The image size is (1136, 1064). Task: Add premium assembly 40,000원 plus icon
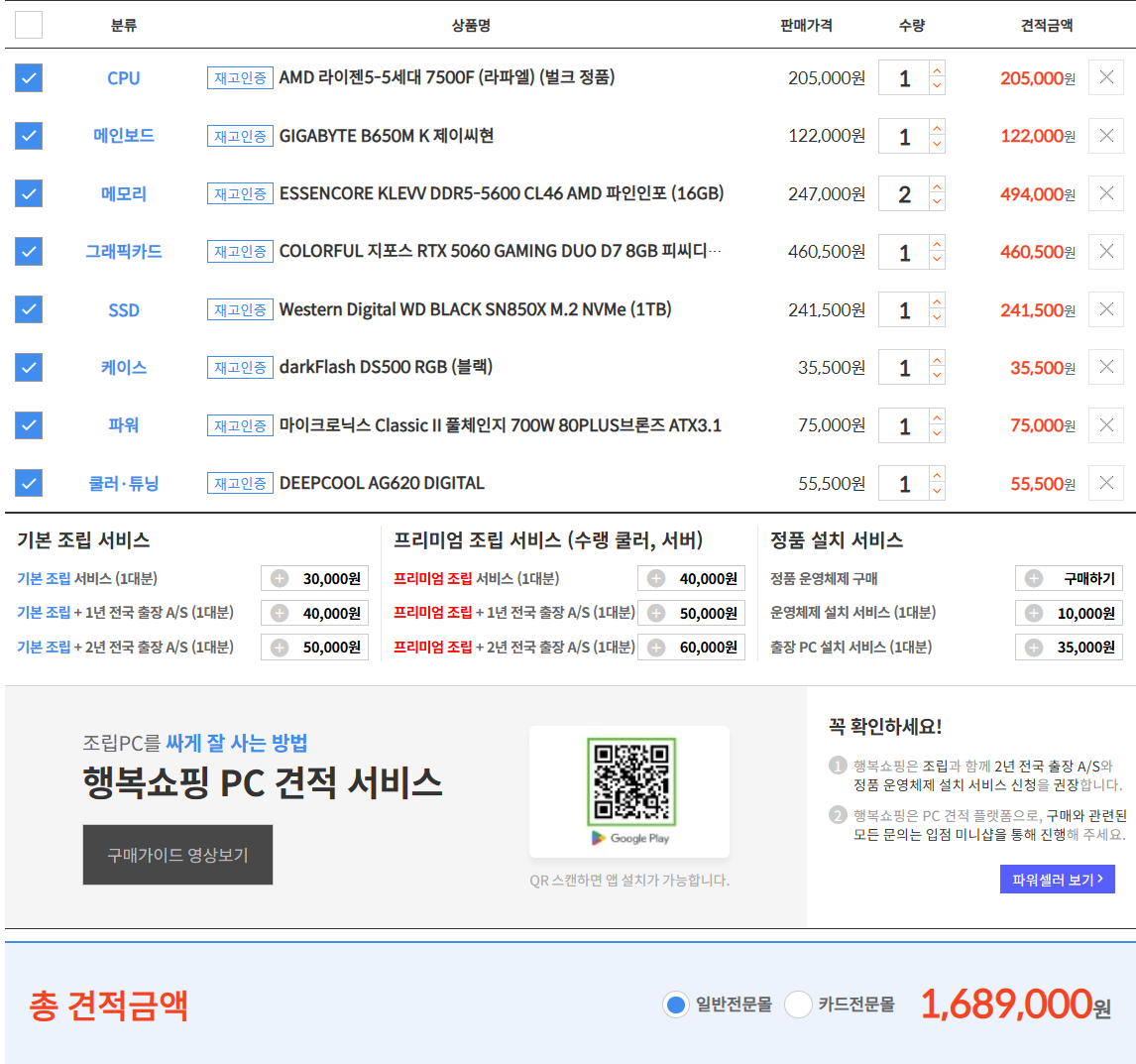(656, 579)
